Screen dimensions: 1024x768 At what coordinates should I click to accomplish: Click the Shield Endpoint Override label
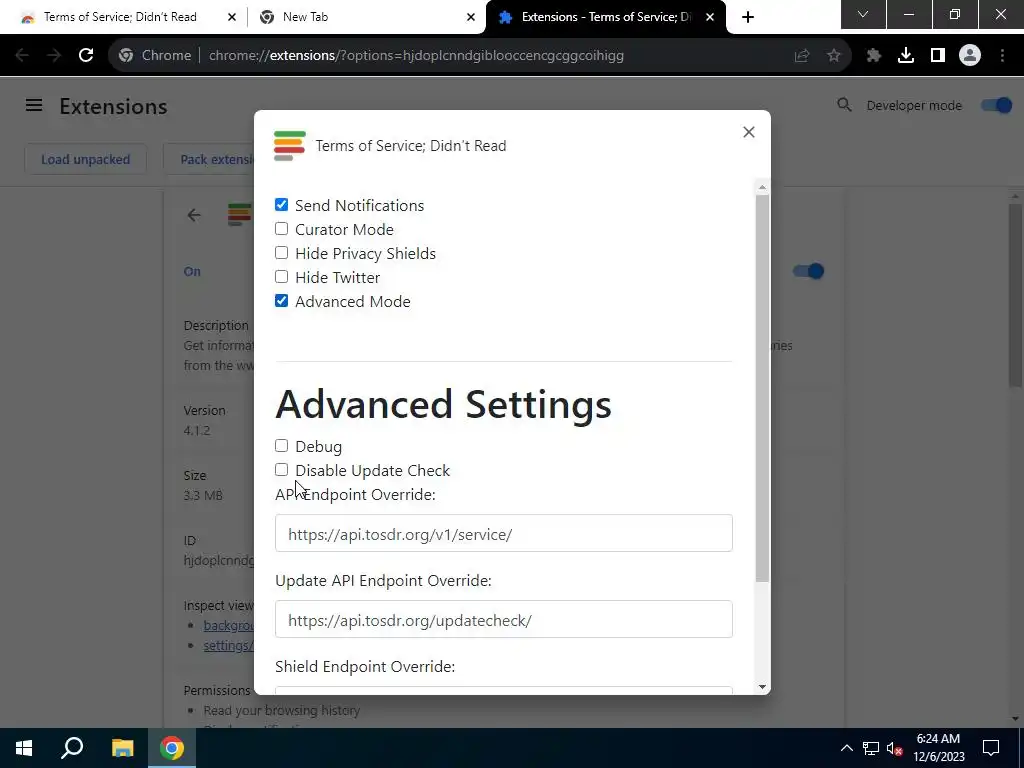365,666
